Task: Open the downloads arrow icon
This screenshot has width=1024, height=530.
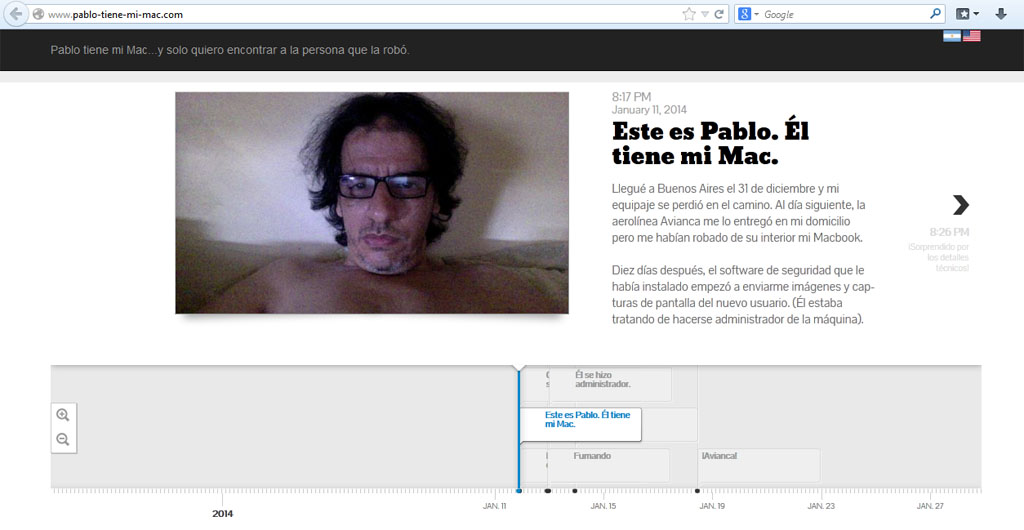Action: click(x=1001, y=15)
